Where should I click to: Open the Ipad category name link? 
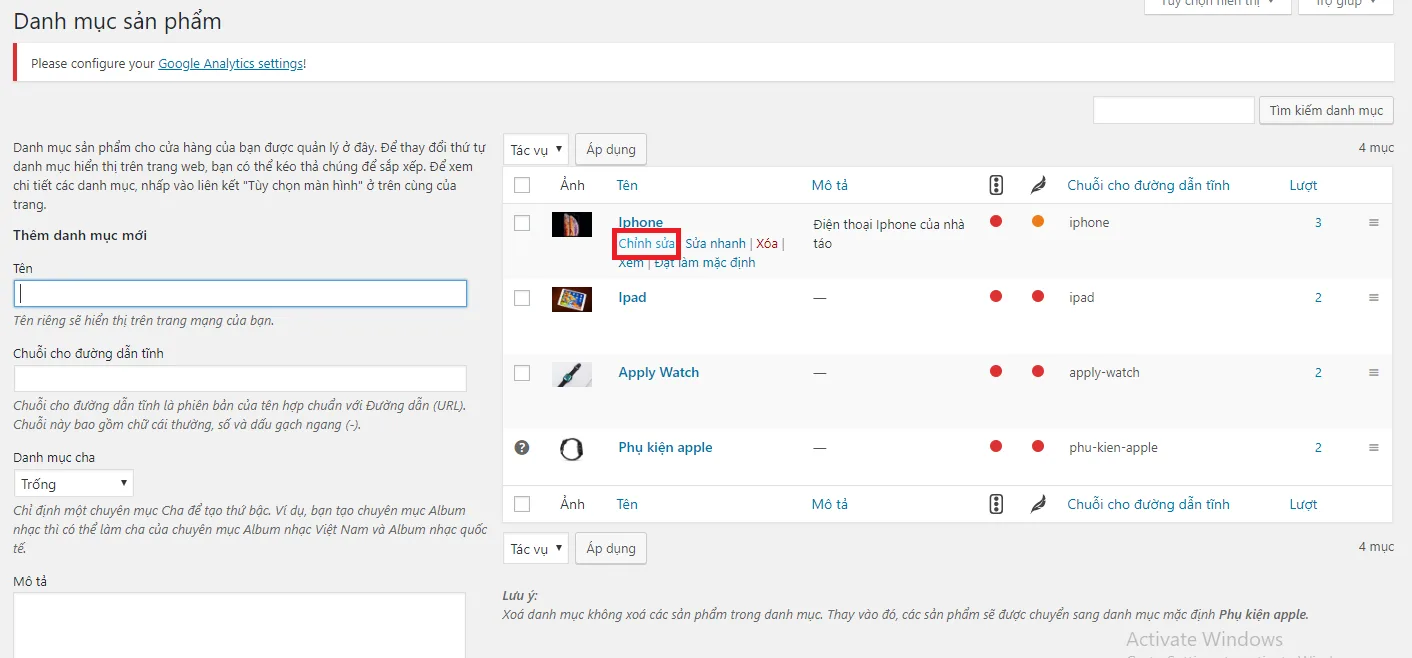tap(633, 298)
